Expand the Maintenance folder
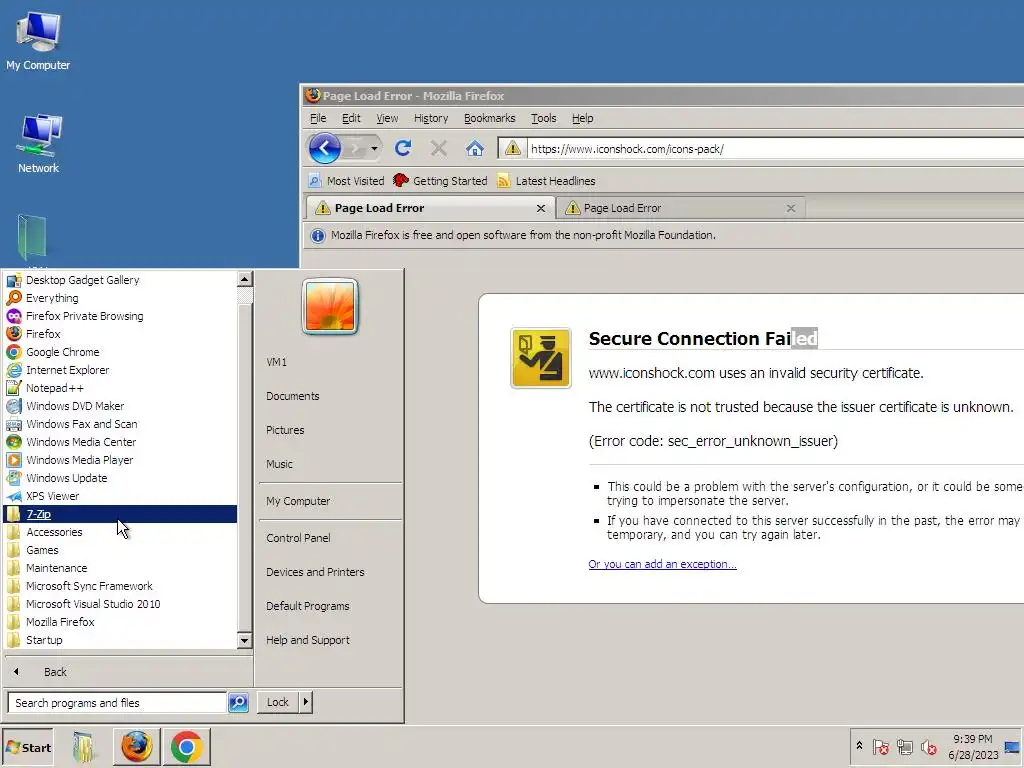Screen dimensions: 1024x768 click(x=120, y=568)
